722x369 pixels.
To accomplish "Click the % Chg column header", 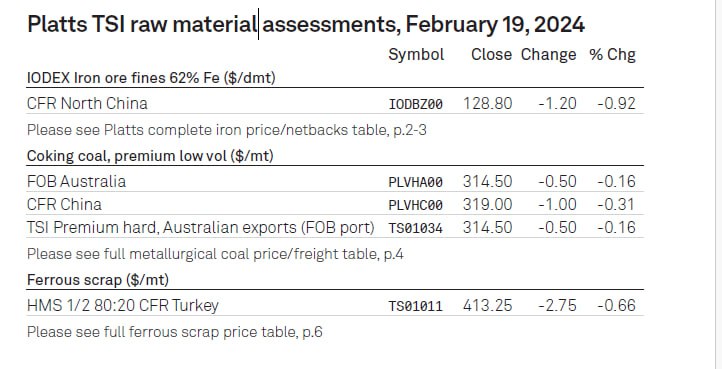I will (x=612, y=55).
